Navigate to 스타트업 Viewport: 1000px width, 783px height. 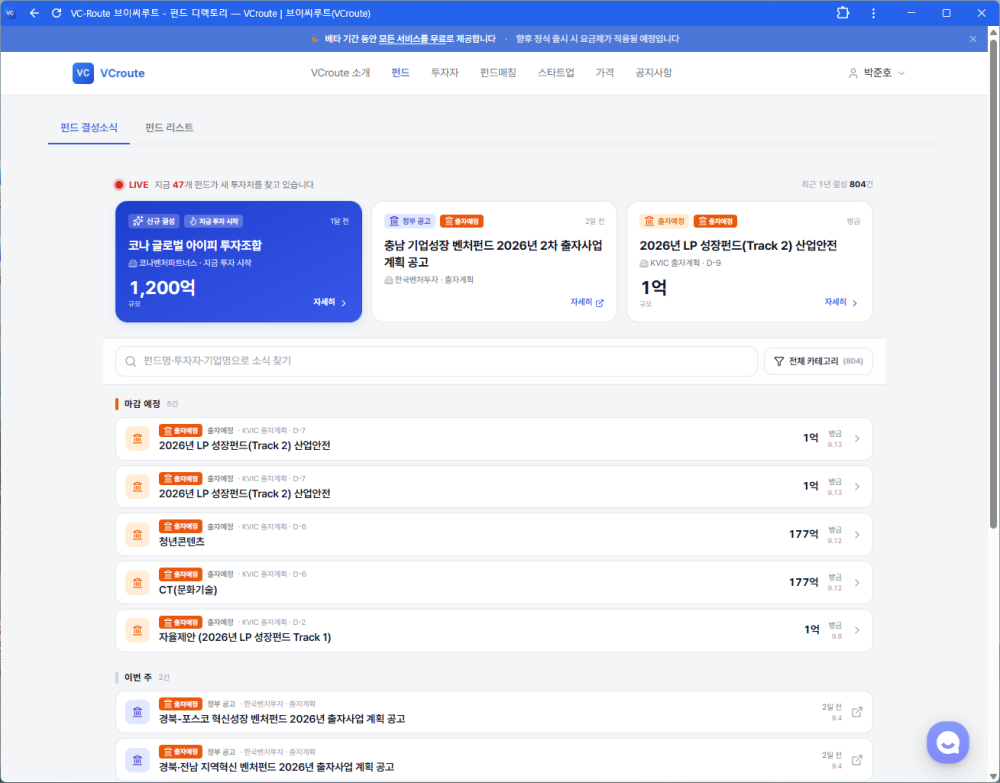(555, 73)
